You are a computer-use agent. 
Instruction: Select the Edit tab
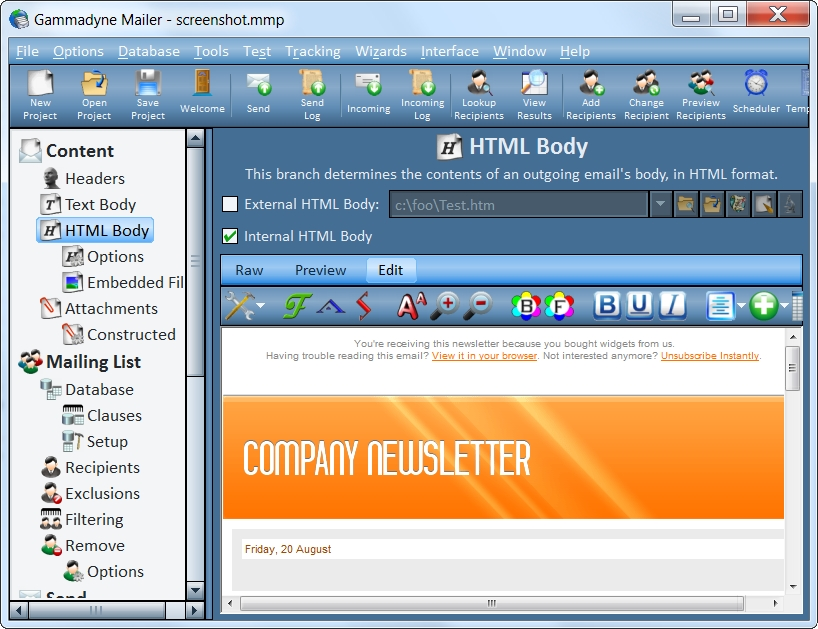(390, 270)
